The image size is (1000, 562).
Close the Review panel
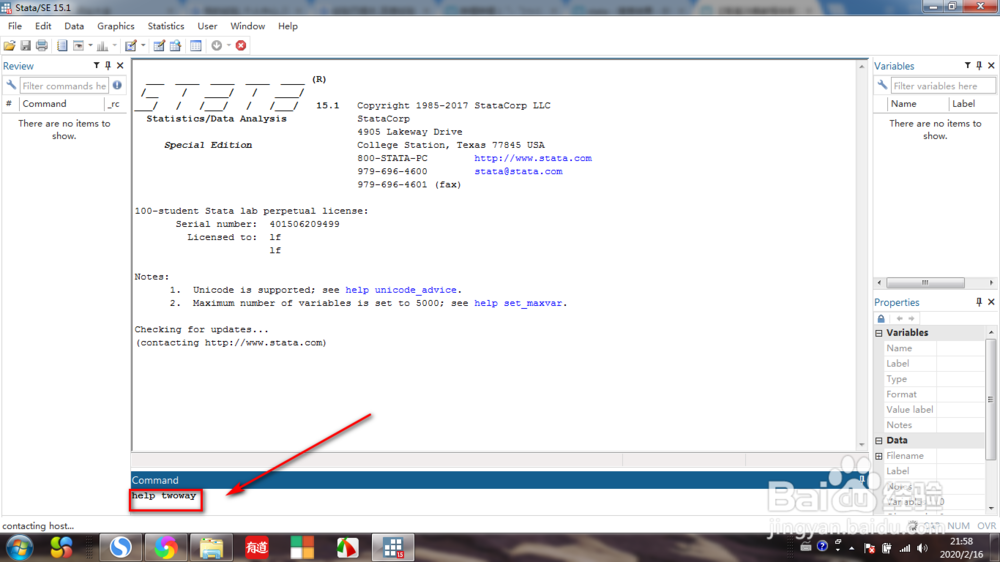coord(120,65)
